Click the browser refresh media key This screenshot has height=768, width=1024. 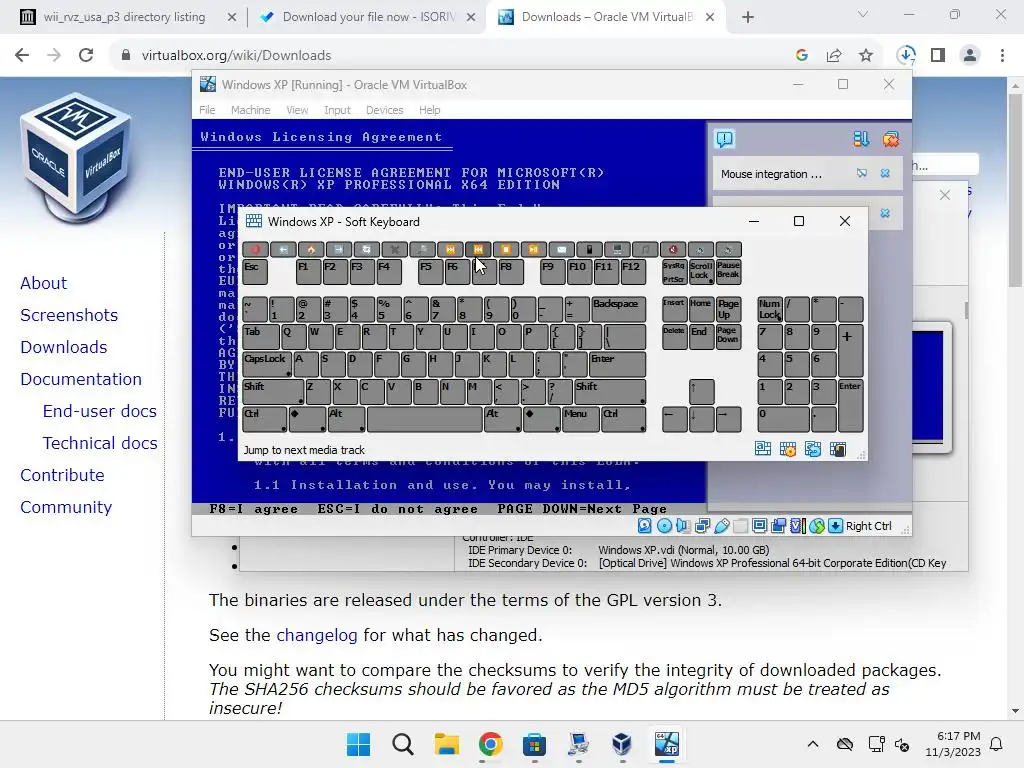coord(366,249)
